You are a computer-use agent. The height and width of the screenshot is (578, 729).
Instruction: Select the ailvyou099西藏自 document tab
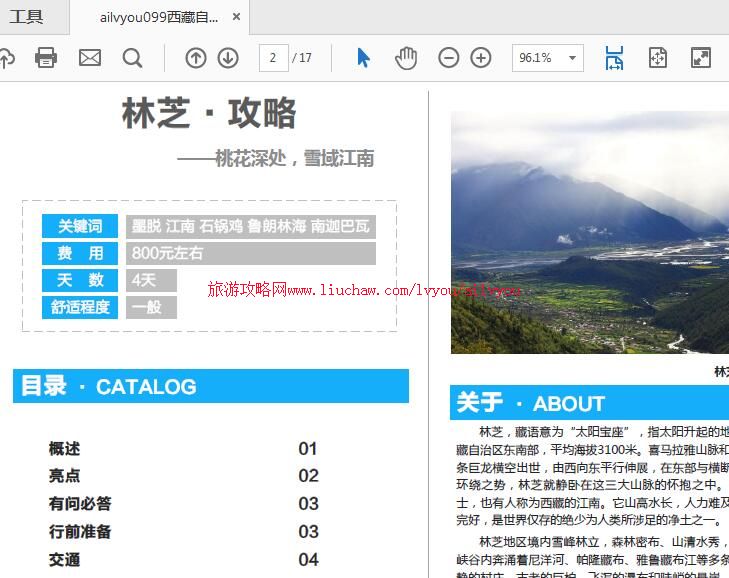tap(159, 17)
